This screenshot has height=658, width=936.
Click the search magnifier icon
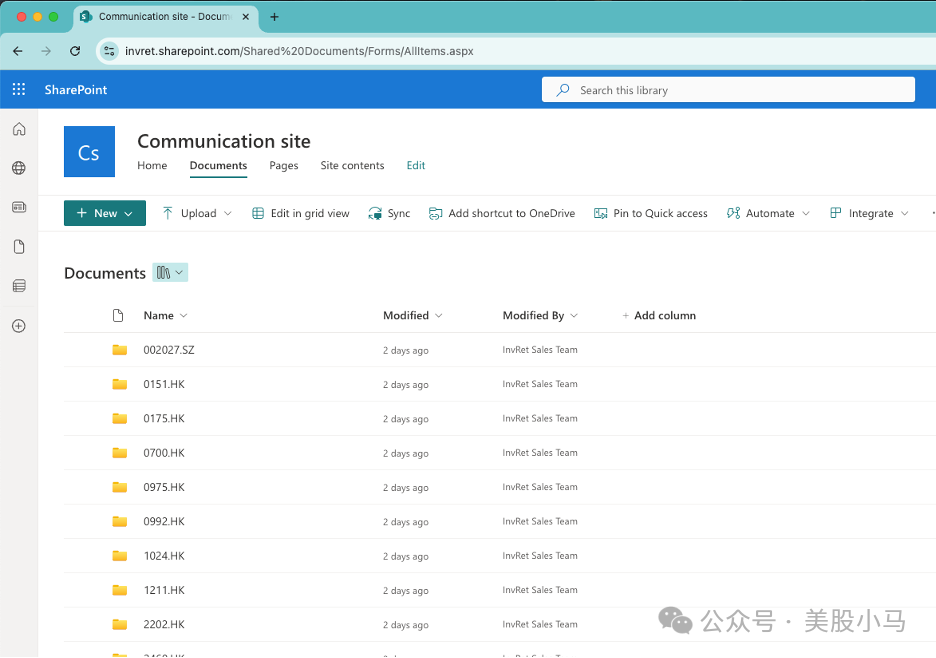coord(562,90)
